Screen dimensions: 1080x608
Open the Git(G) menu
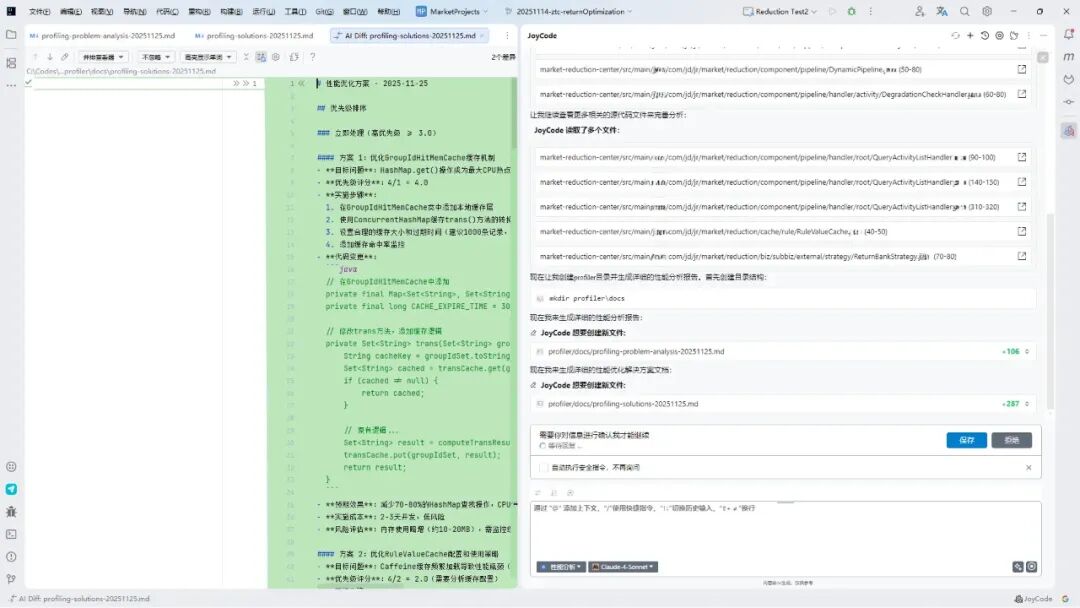(x=324, y=12)
